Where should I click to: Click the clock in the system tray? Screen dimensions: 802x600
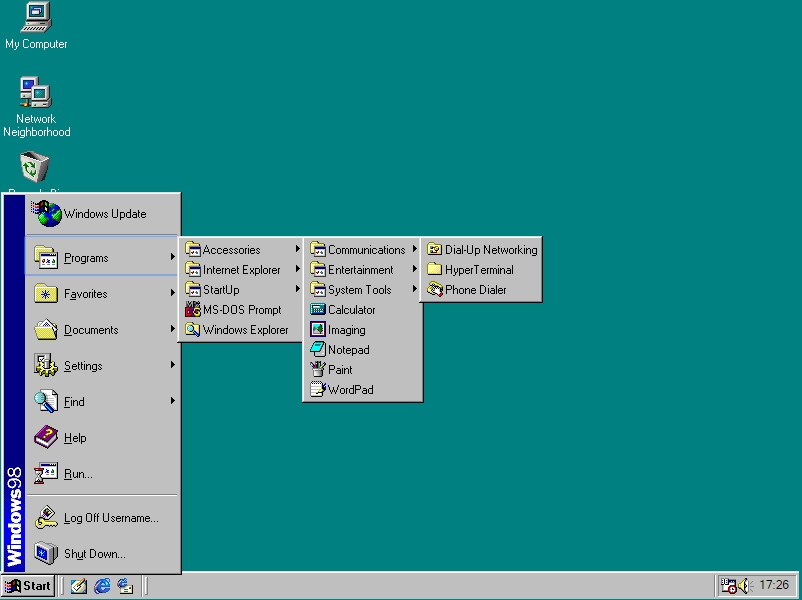point(774,585)
